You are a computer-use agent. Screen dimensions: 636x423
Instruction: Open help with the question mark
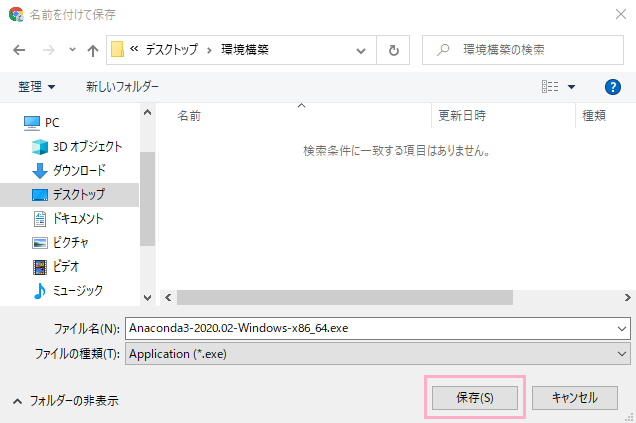(x=612, y=87)
